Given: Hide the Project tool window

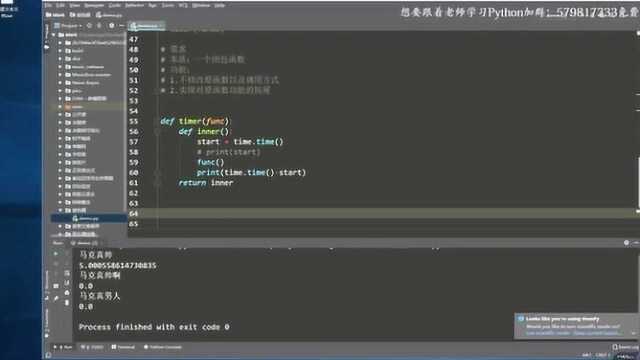Looking at the screenshot, I should 122,26.
